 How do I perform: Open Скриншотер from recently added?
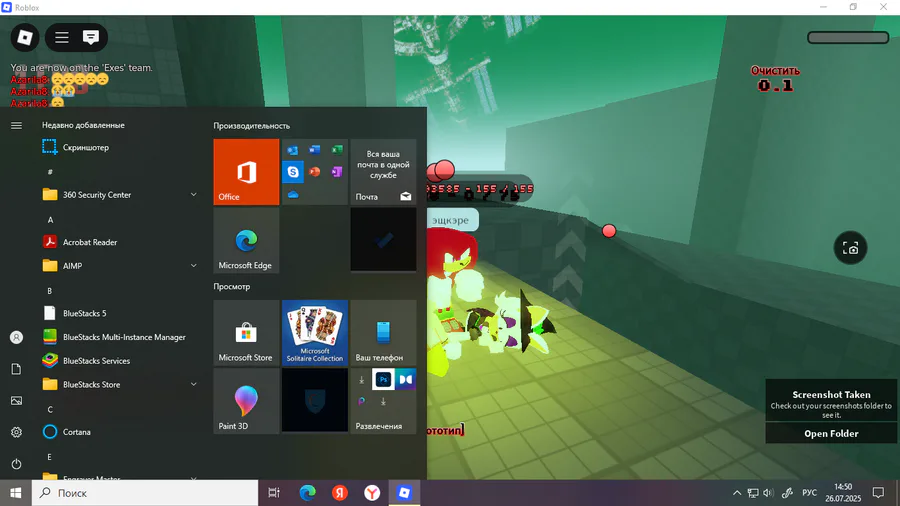point(119,147)
